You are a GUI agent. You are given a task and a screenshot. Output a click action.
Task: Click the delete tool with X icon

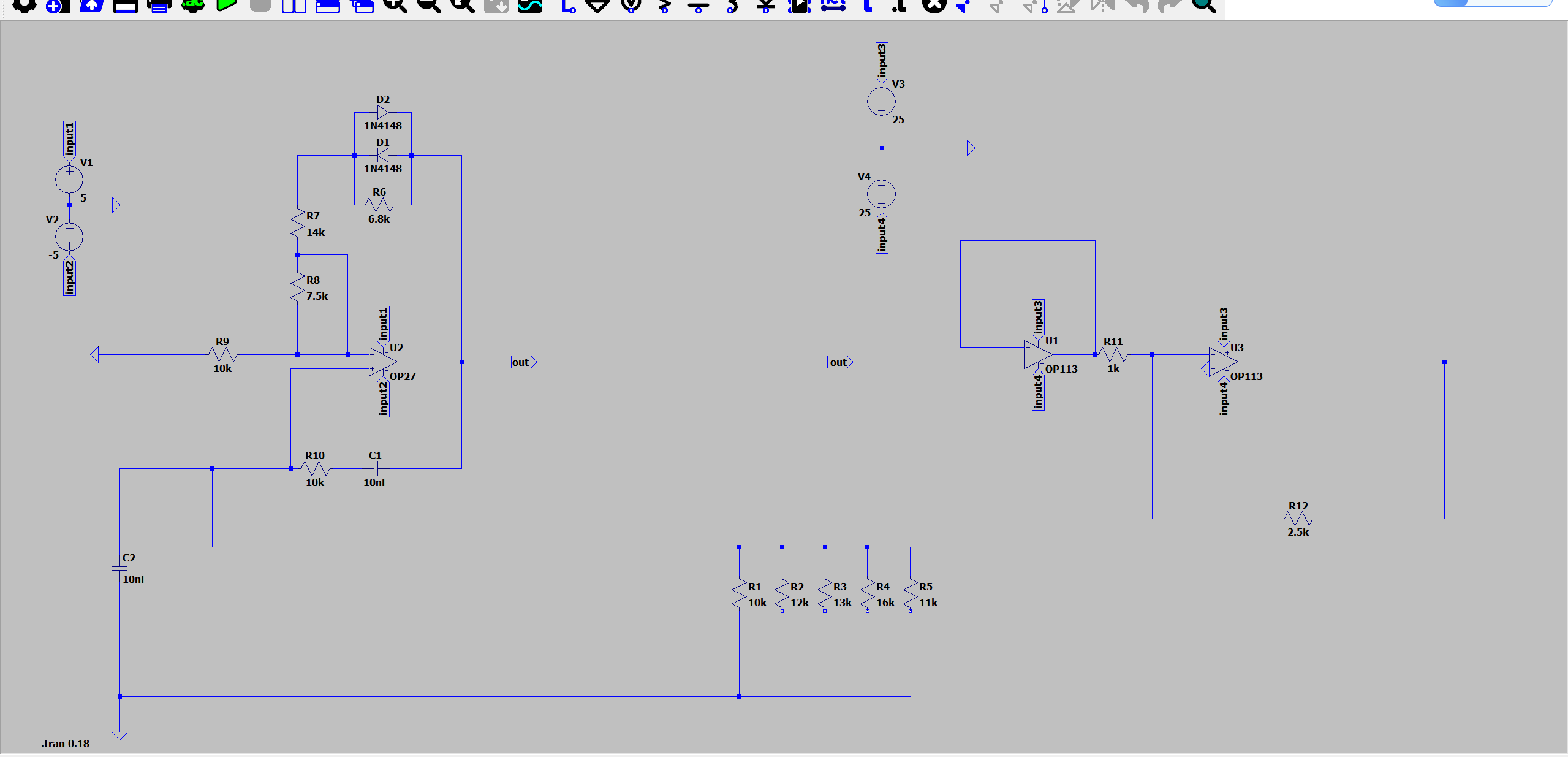pos(934,5)
